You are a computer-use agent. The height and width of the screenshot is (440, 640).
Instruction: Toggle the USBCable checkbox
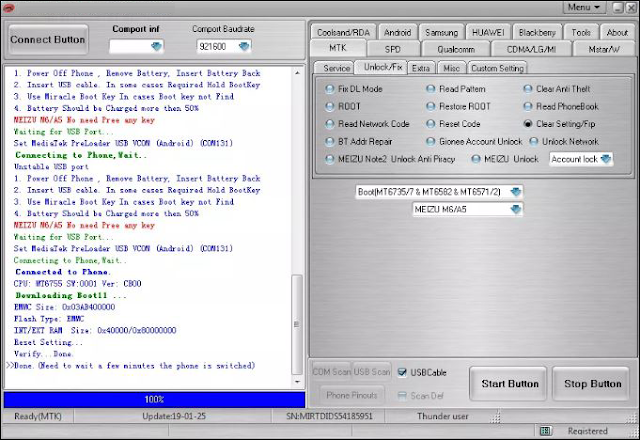(402, 372)
